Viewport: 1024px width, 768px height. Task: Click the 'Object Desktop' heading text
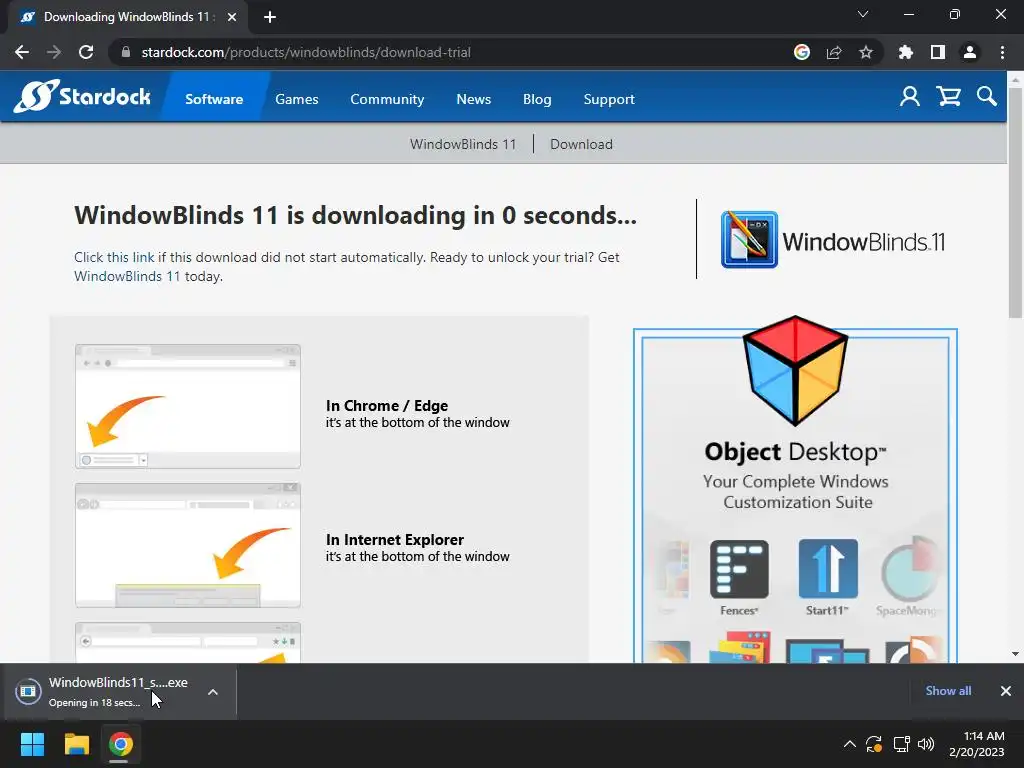[x=795, y=452]
